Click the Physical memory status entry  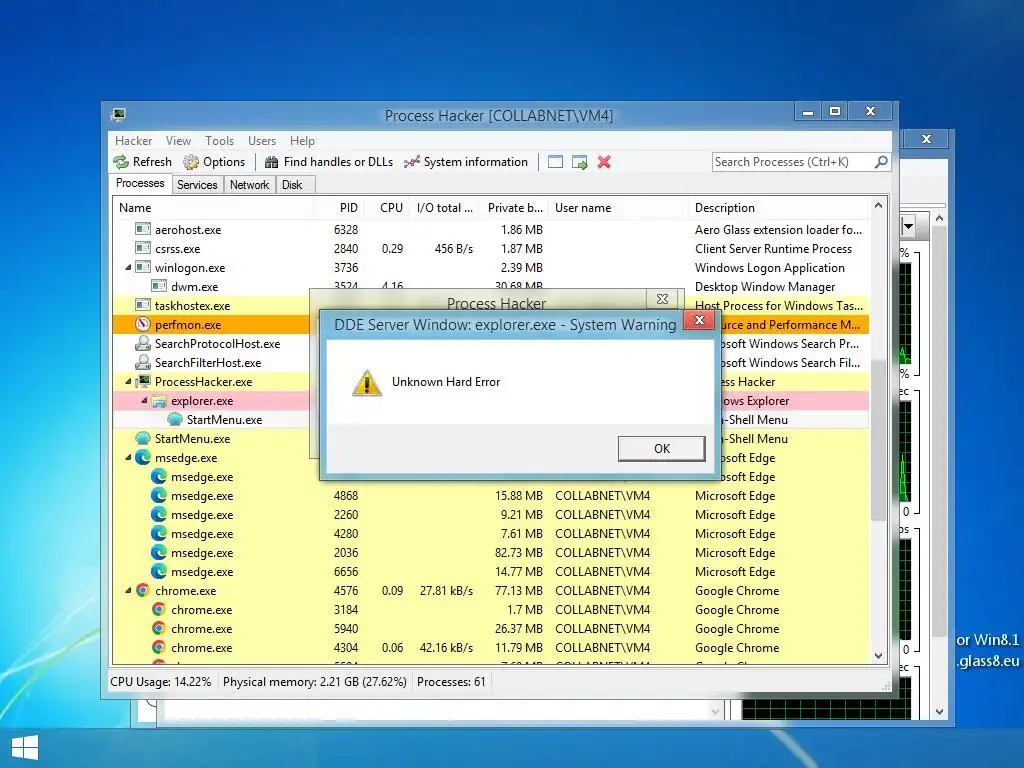tap(315, 682)
